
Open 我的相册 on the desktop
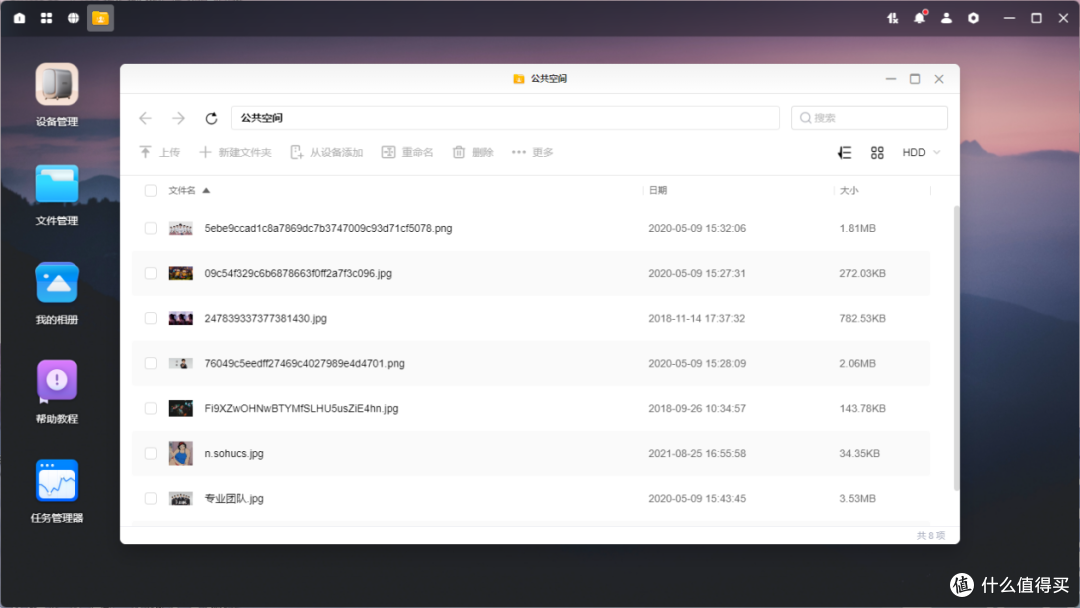coord(56,282)
